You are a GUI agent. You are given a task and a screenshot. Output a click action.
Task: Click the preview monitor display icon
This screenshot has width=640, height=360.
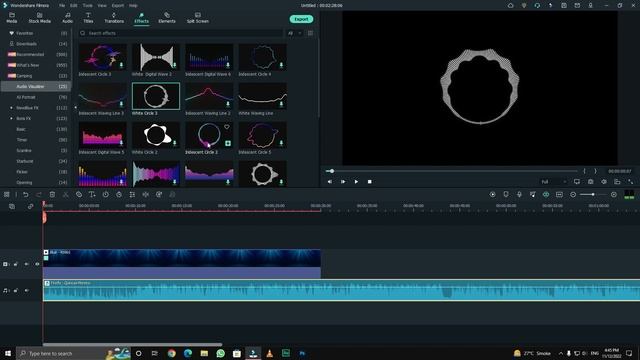click(x=577, y=182)
